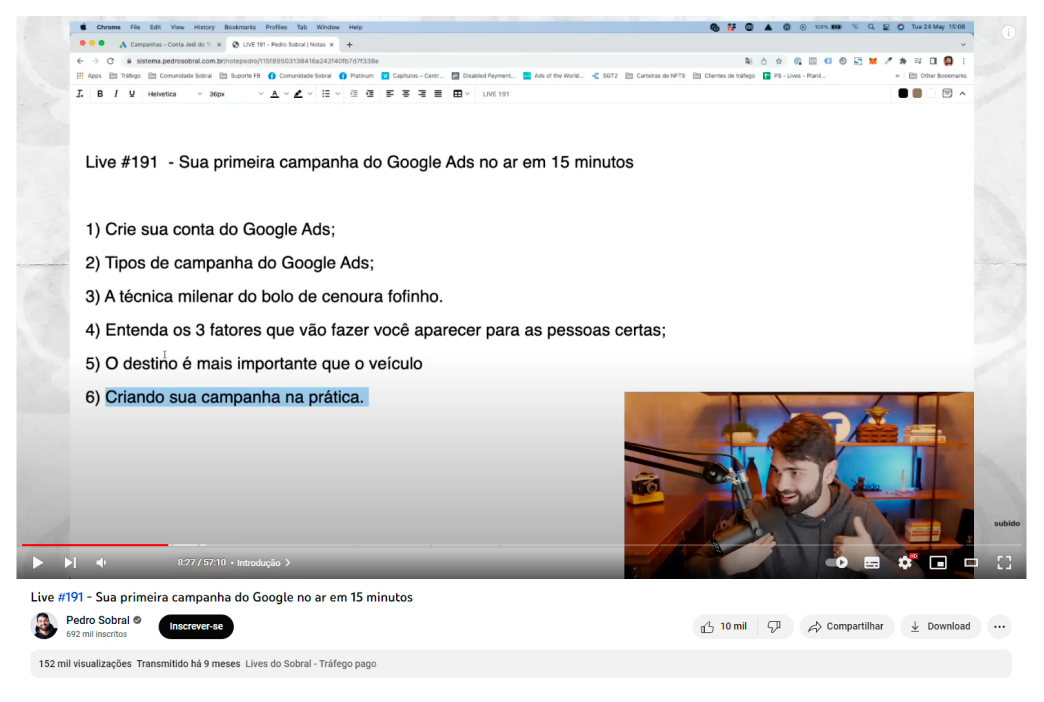
Task: Open Pedro Sobral channel name link
Action: click(98, 620)
